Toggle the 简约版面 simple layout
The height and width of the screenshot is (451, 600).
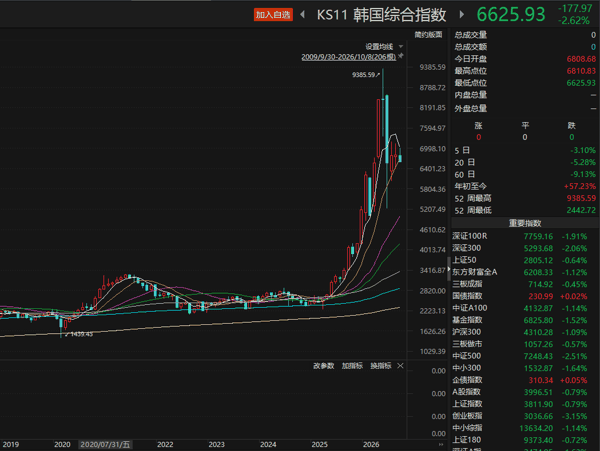click(x=428, y=35)
